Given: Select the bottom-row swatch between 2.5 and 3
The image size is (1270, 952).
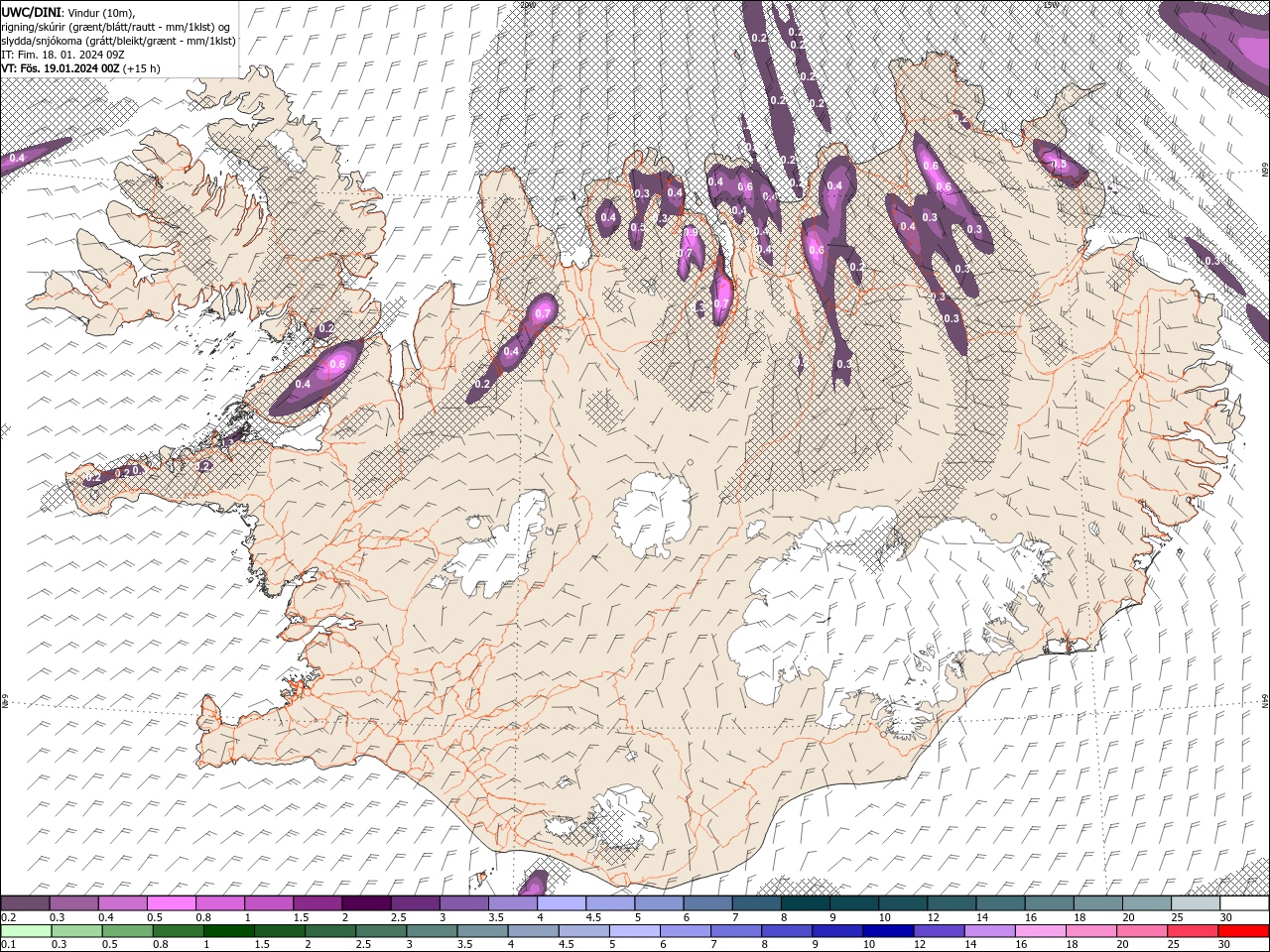Looking at the screenshot, I should (x=381, y=931).
